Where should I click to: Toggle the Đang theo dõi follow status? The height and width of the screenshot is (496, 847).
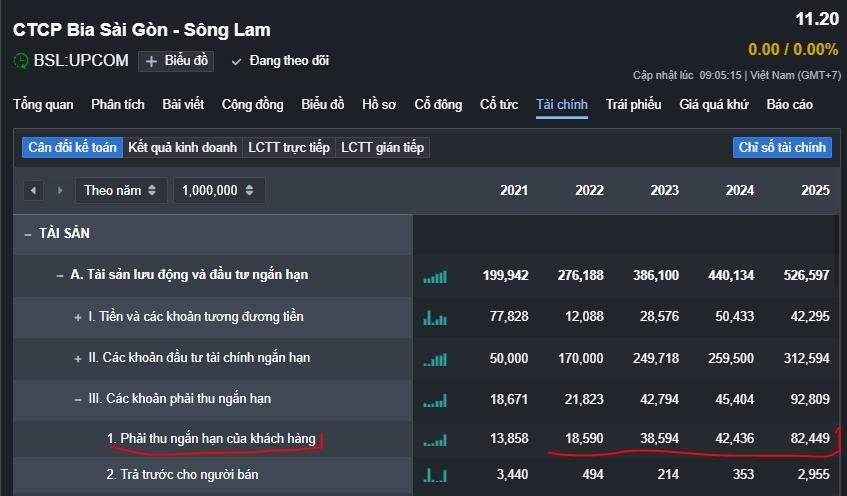(x=280, y=61)
